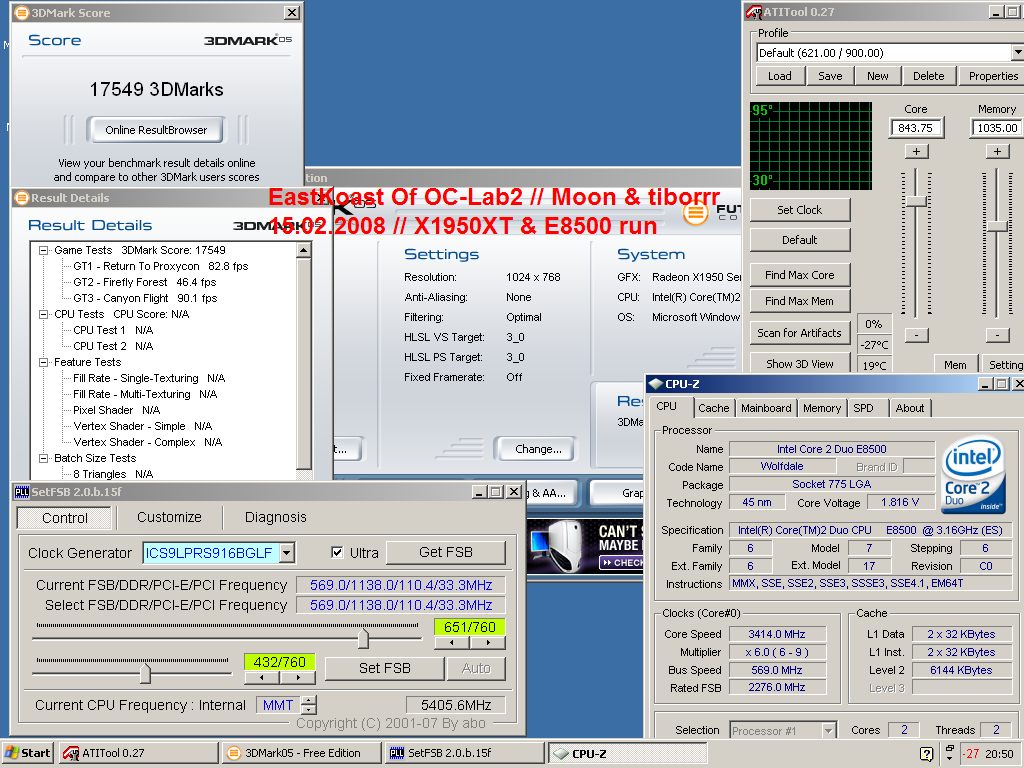This screenshot has width=1024, height=768.
Task: Click the Memory clock slider handle in ATITool
Action: (x=997, y=226)
